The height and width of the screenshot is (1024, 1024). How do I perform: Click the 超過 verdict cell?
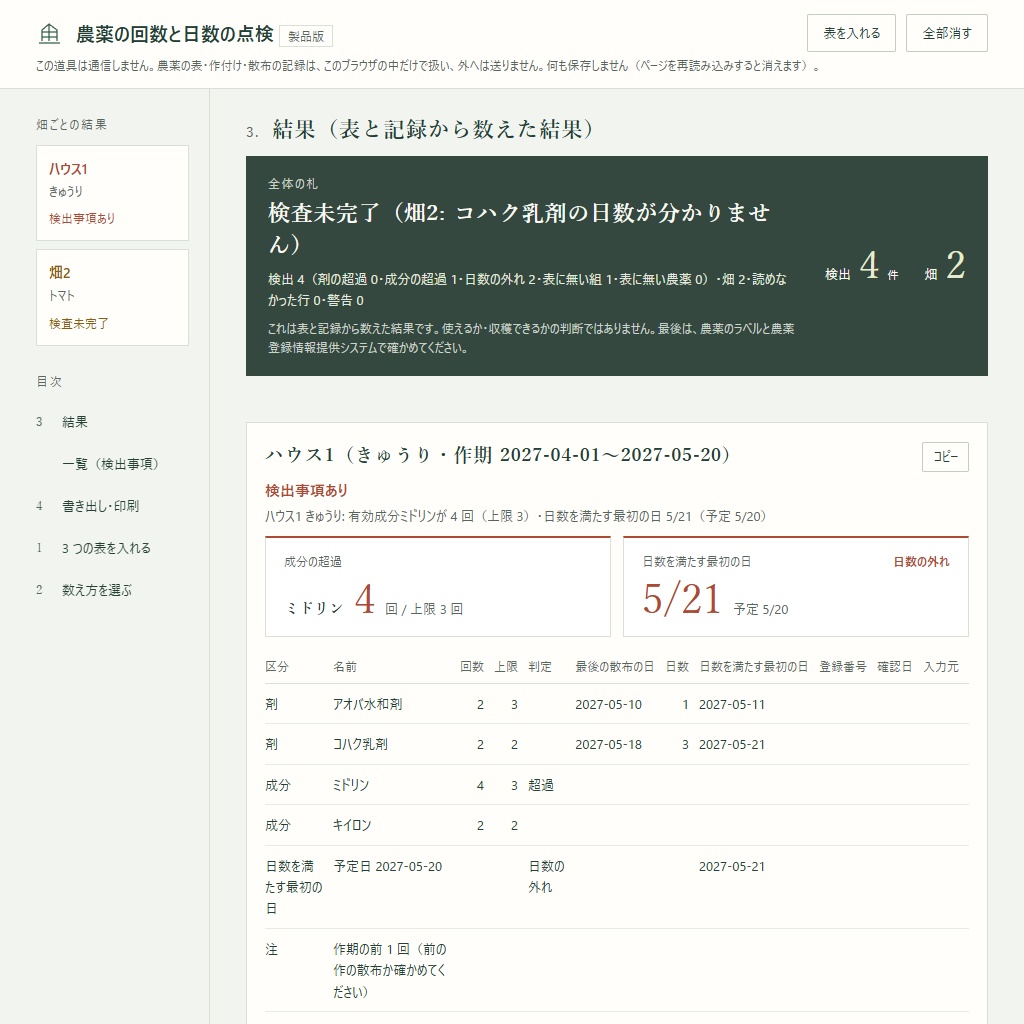coord(541,785)
